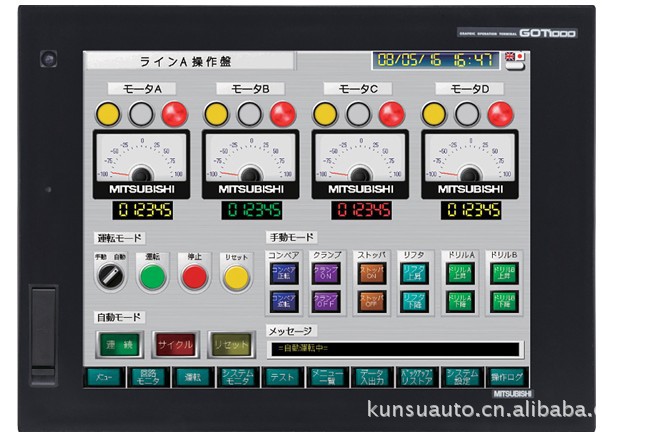This screenshot has width=658, height=437.
Task: Click Motor B yellow indicator lamp
Action: (x=217, y=114)
